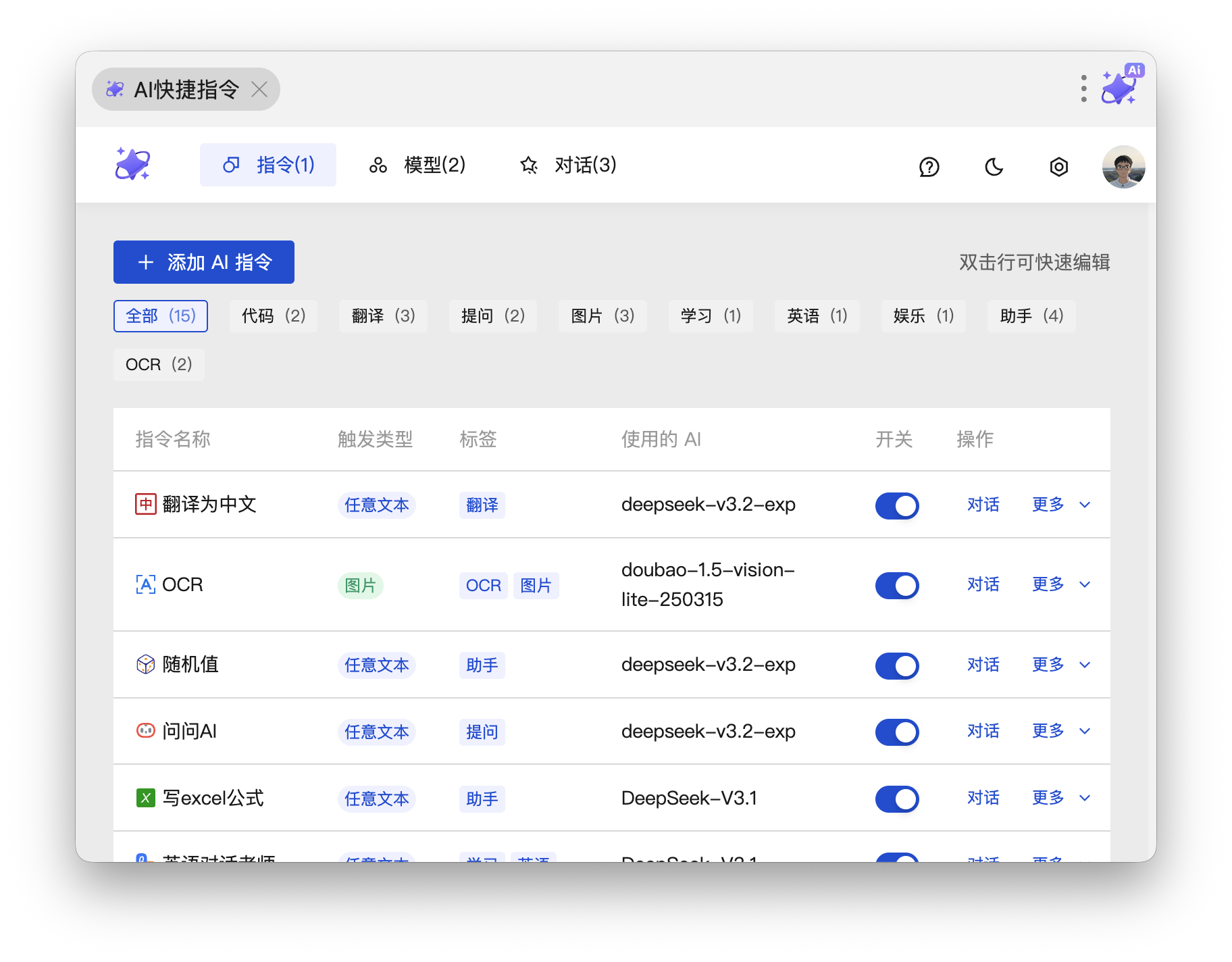Image resolution: width=1232 pixels, height=962 pixels.
Task: Click the 翻译为中文 row icon
Action: pyautogui.click(x=145, y=504)
